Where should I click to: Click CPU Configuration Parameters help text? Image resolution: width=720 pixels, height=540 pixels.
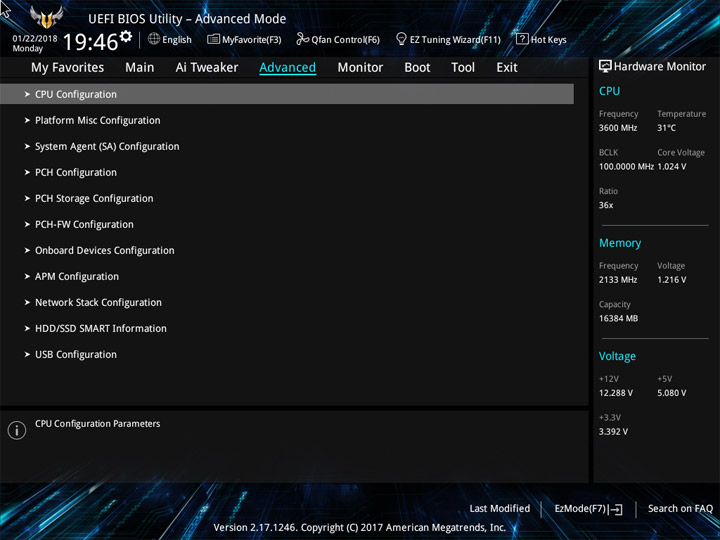pyautogui.click(x=97, y=423)
